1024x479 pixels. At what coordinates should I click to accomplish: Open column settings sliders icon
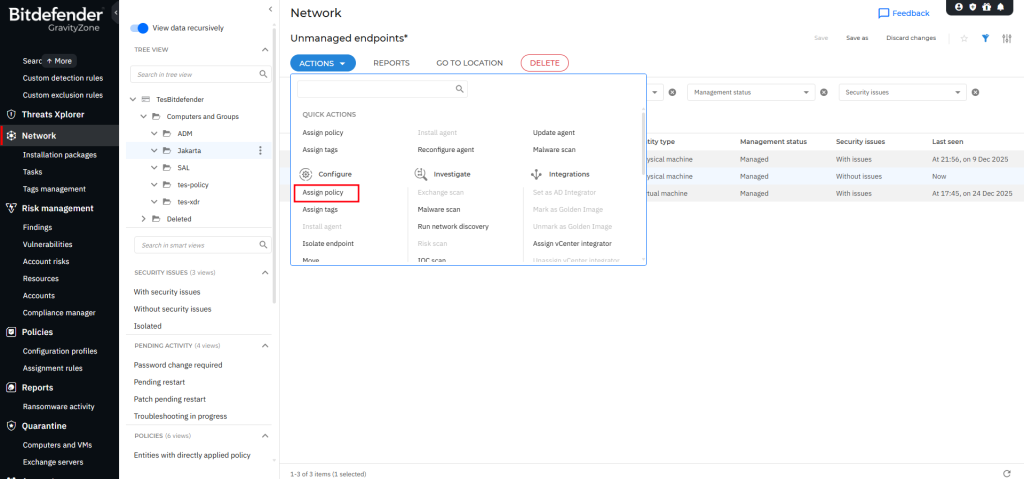[x=1007, y=38]
